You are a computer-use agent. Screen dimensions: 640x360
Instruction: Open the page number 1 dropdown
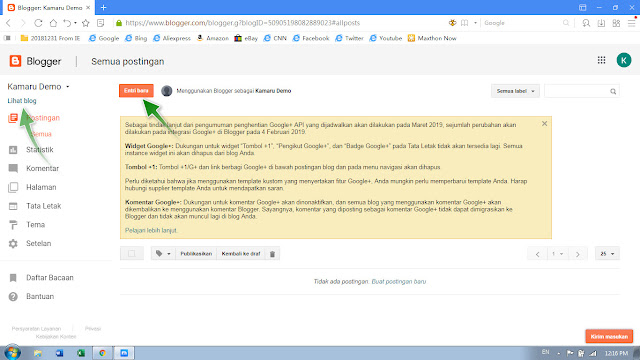(x=557, y=254)
